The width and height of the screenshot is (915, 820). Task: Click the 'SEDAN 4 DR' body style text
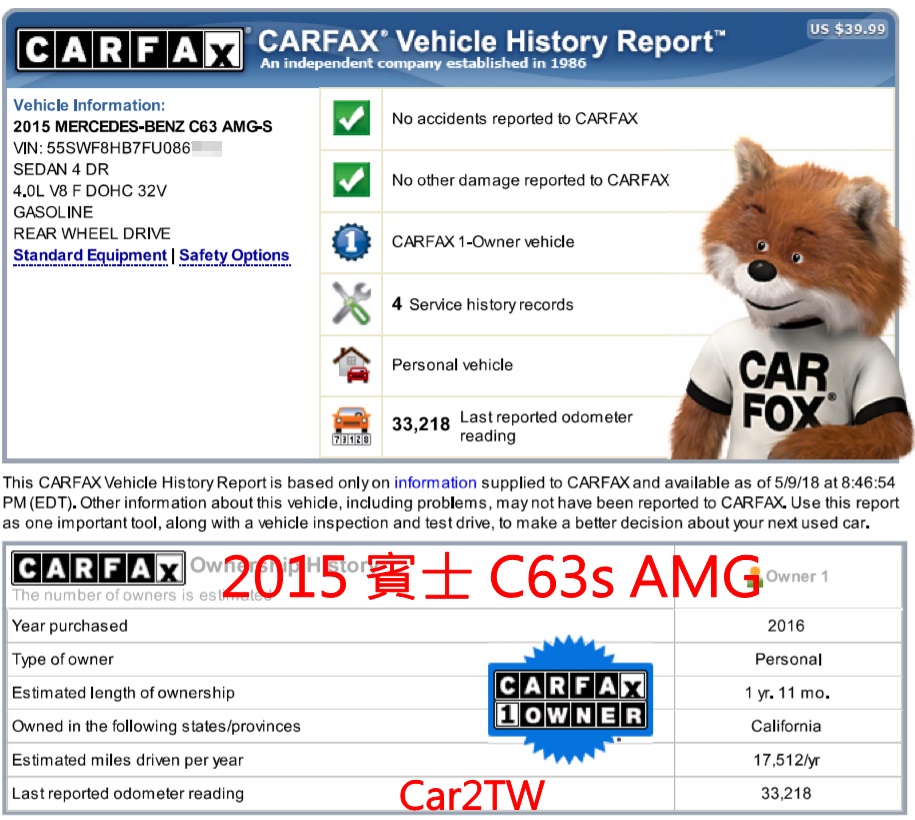61,169
